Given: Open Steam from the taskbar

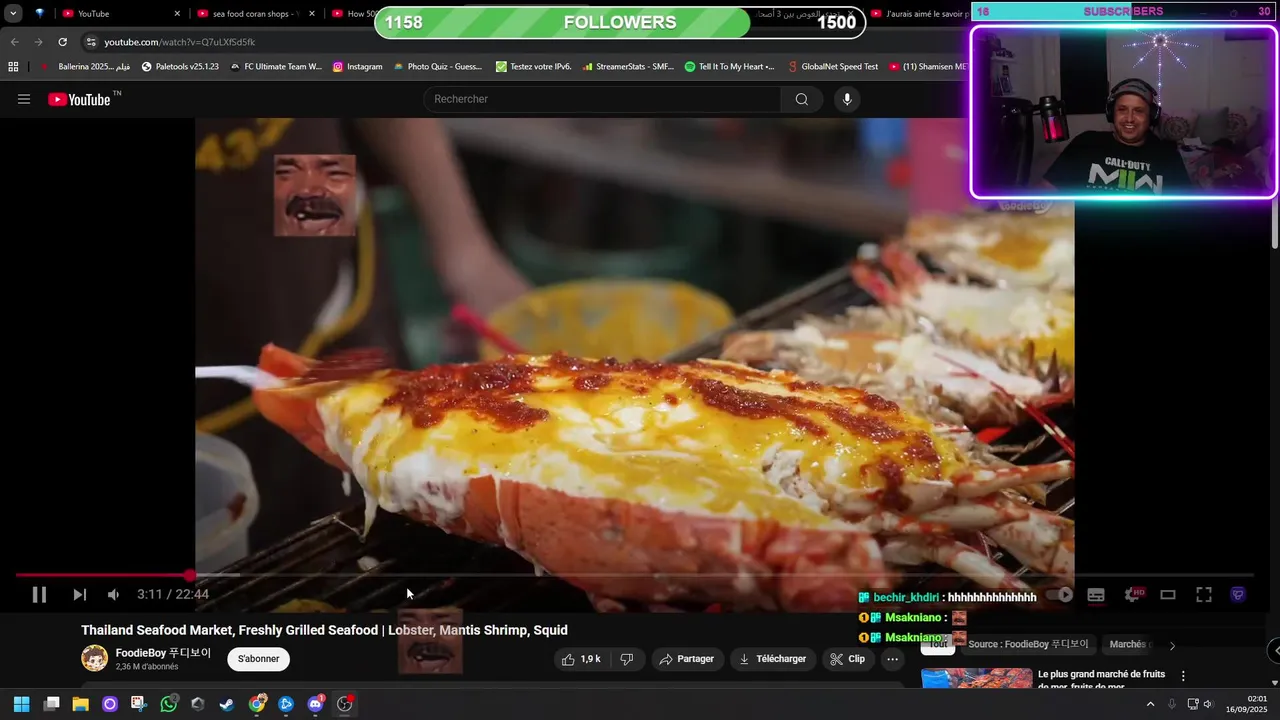Looking at the screenshot, I should pos(227,704).
